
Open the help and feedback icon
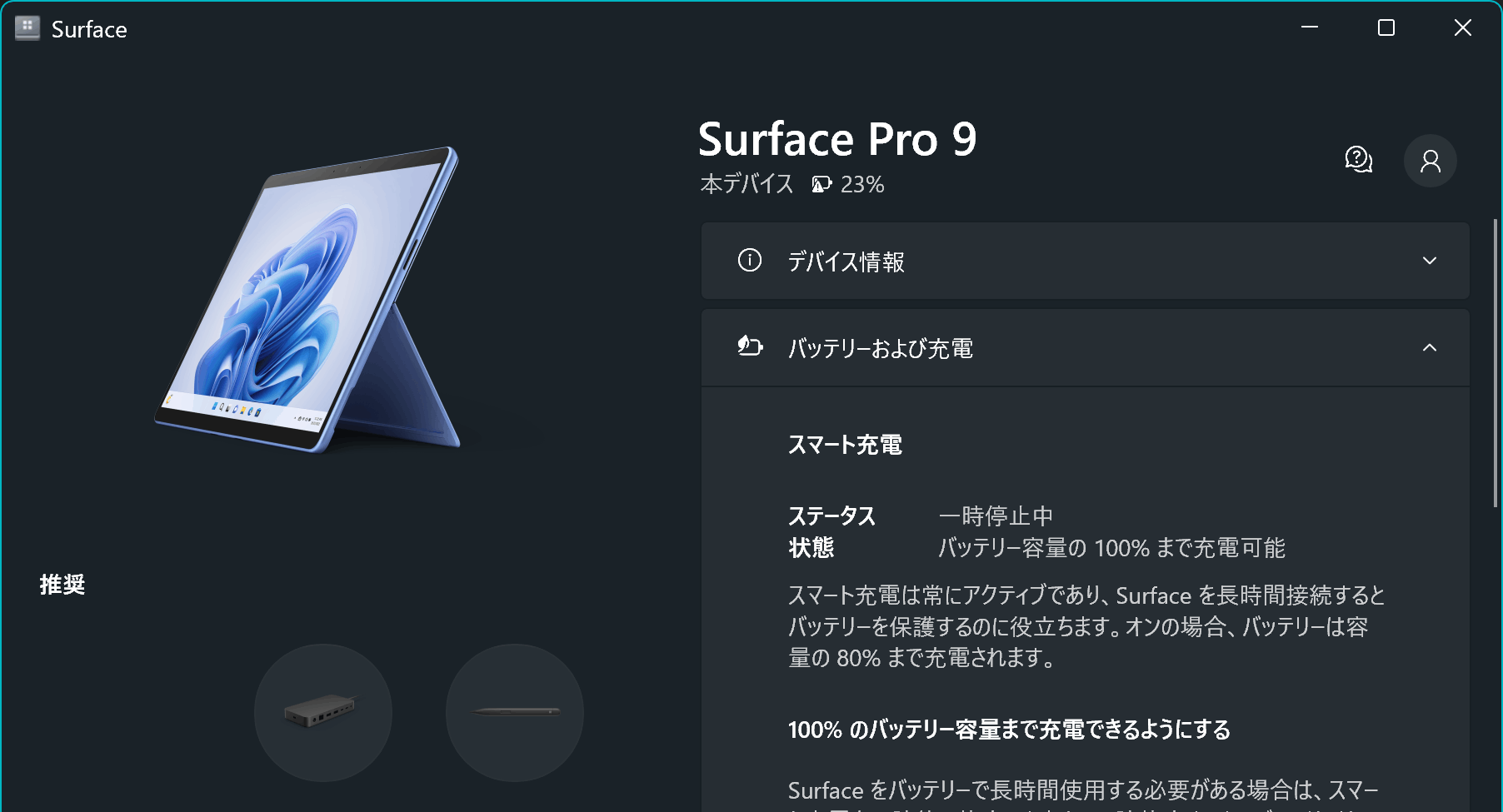click(1358, 160)
